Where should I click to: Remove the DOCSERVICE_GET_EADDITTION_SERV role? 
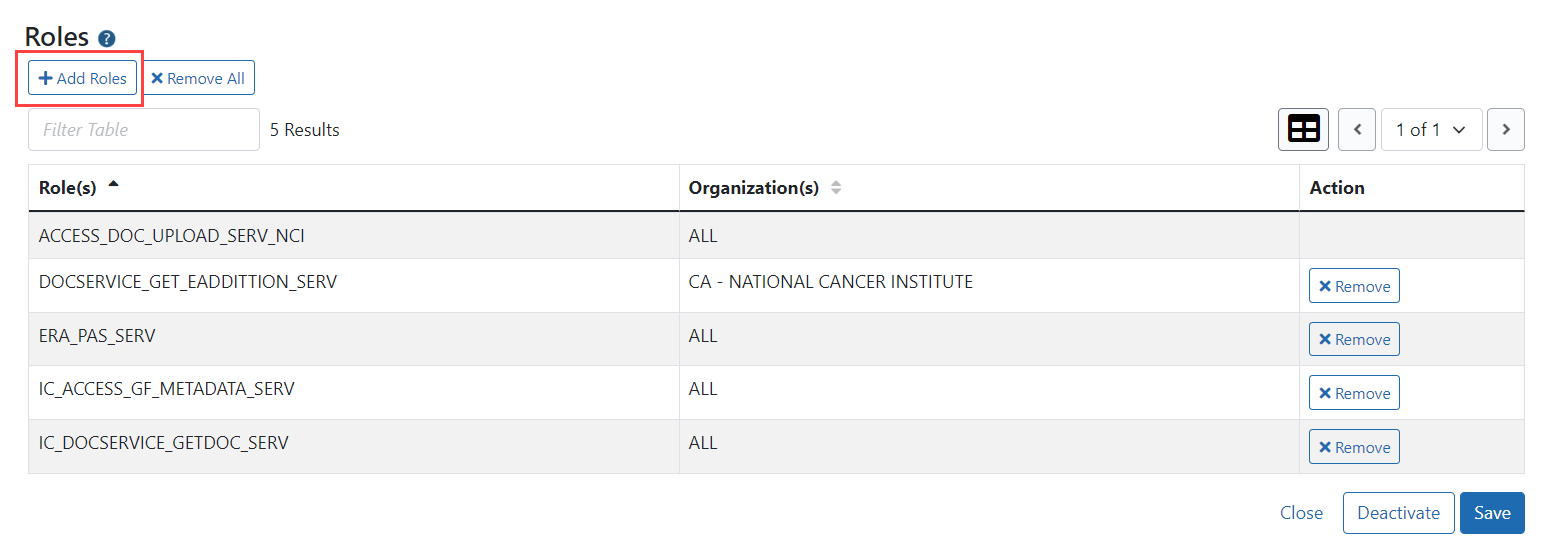coord(1354,286)
